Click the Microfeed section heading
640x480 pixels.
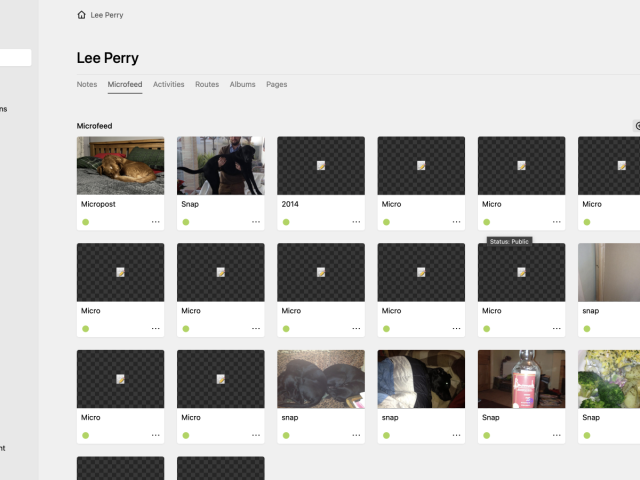pyautogui.click(x=94, y=126)
